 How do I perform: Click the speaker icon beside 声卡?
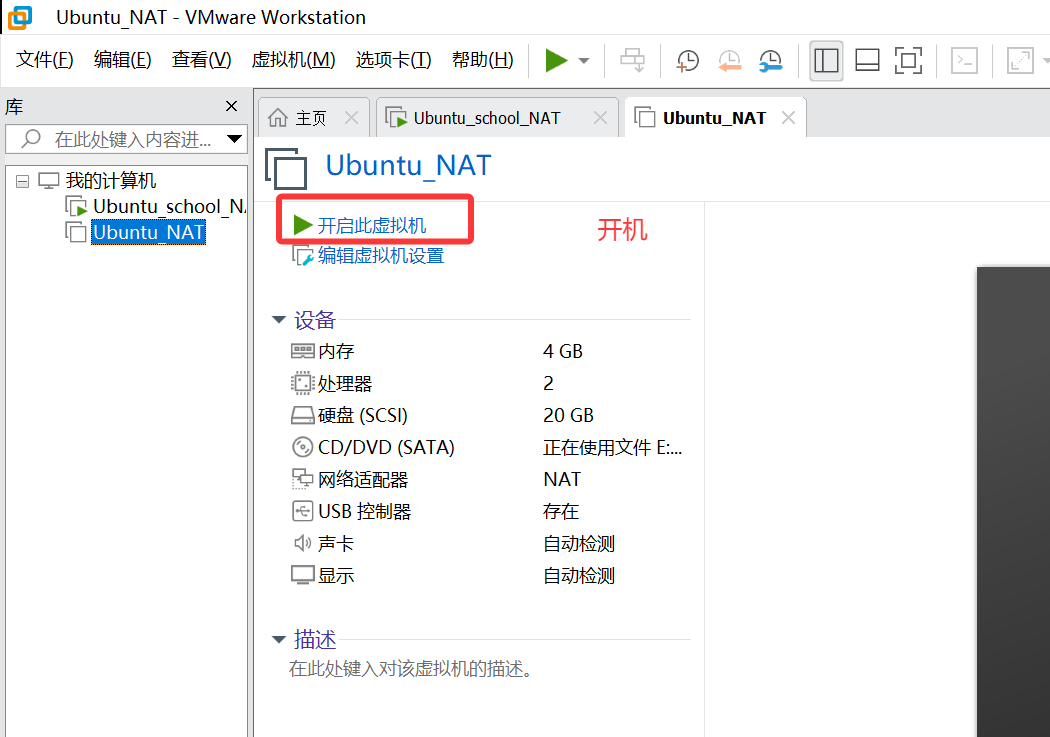[303, 543]
